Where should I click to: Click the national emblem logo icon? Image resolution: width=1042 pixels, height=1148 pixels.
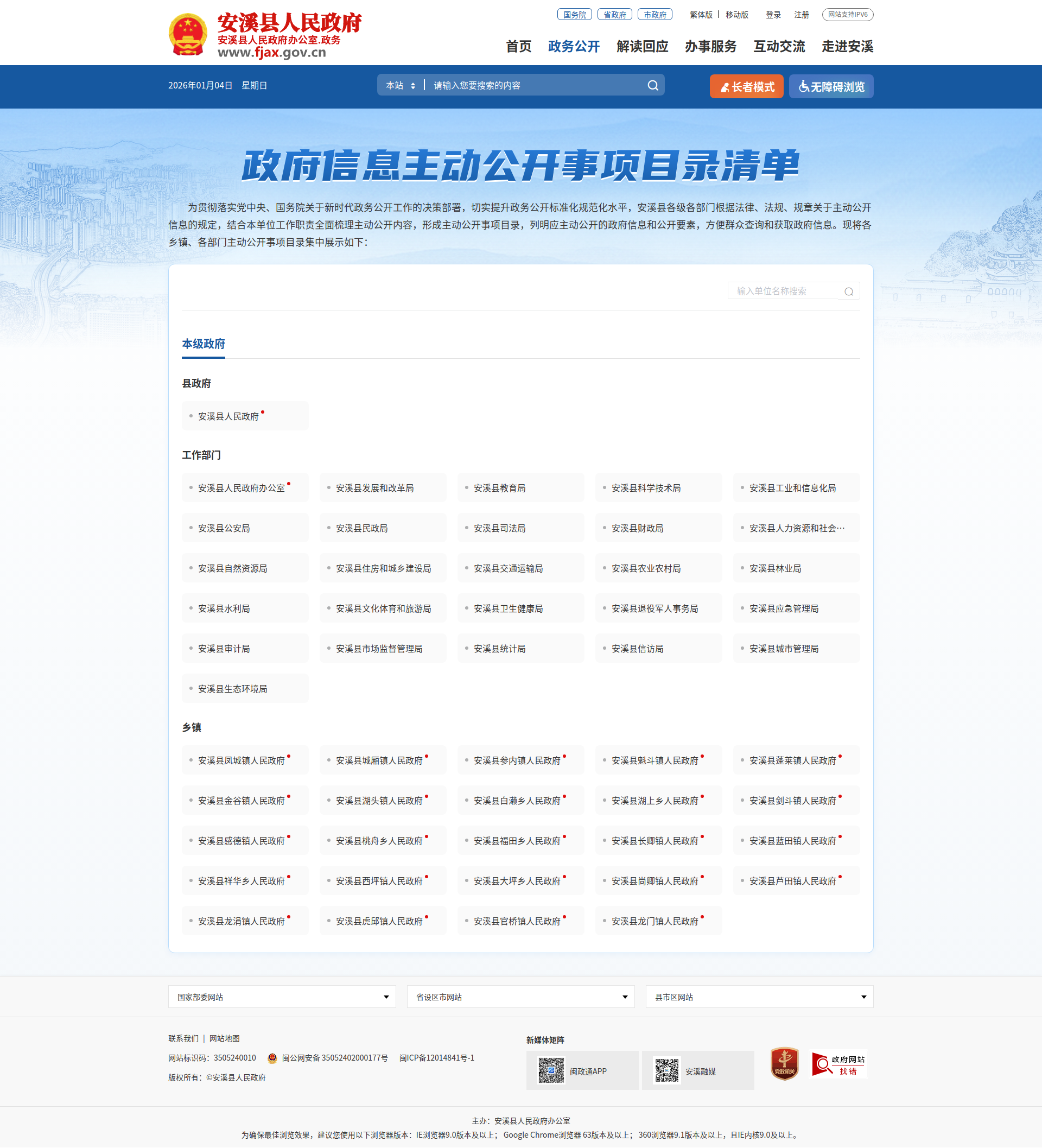(188, 35)
